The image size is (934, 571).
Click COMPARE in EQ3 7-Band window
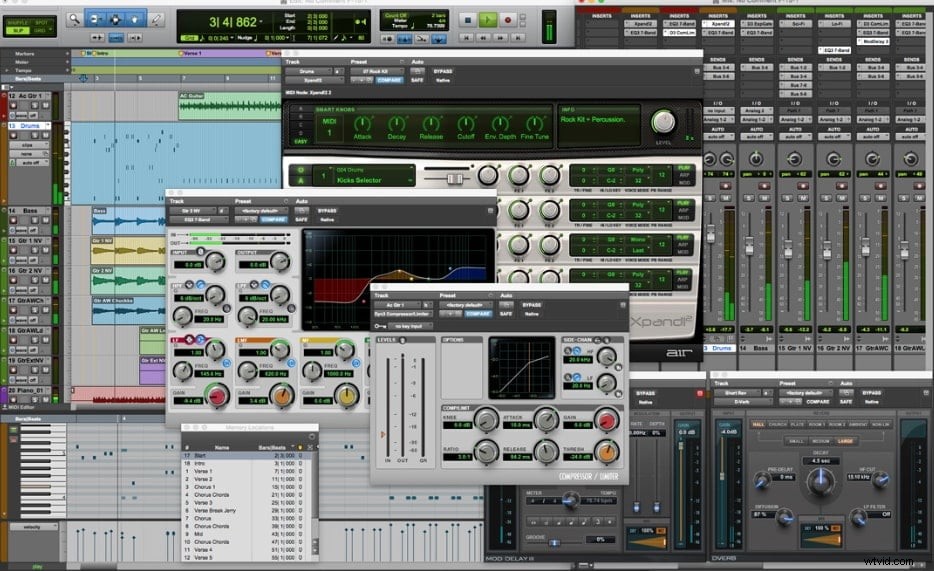(x=273, y=220)
